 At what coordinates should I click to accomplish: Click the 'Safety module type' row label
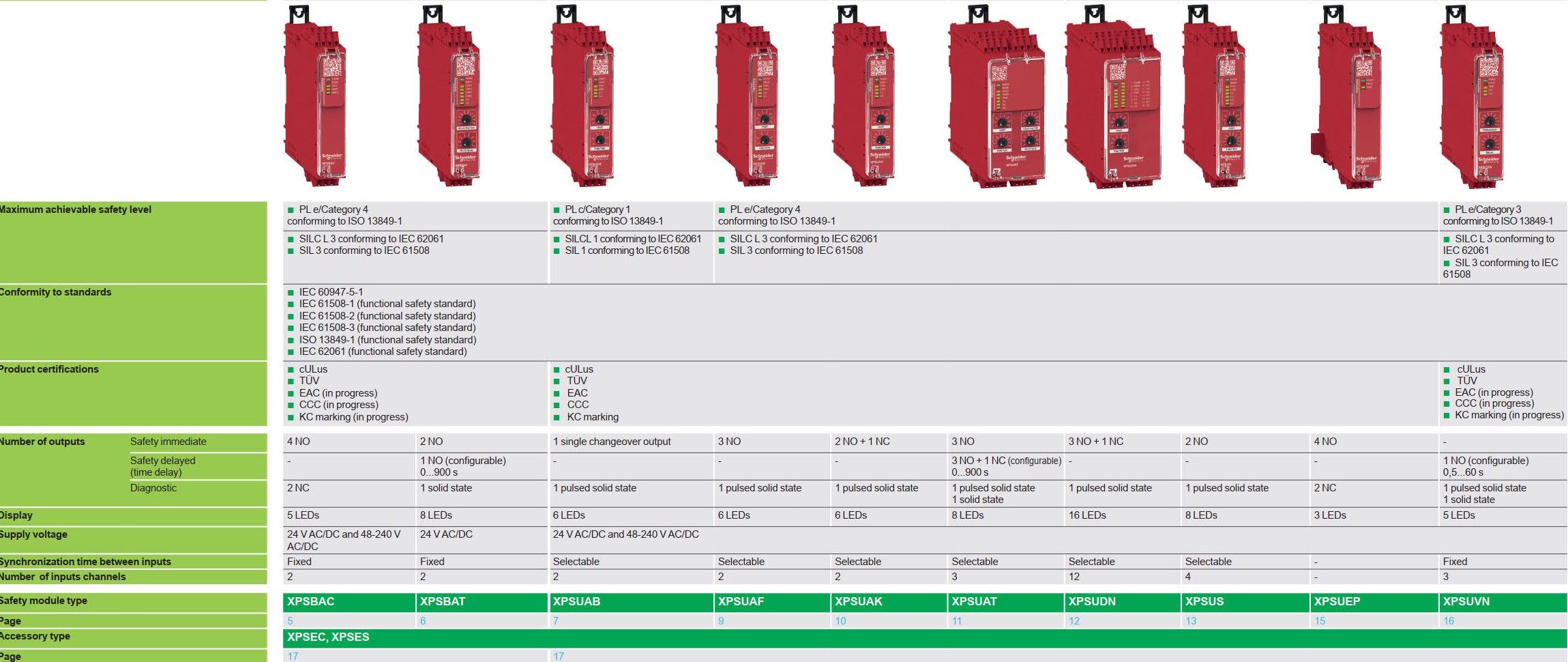(x=44, y=601)
